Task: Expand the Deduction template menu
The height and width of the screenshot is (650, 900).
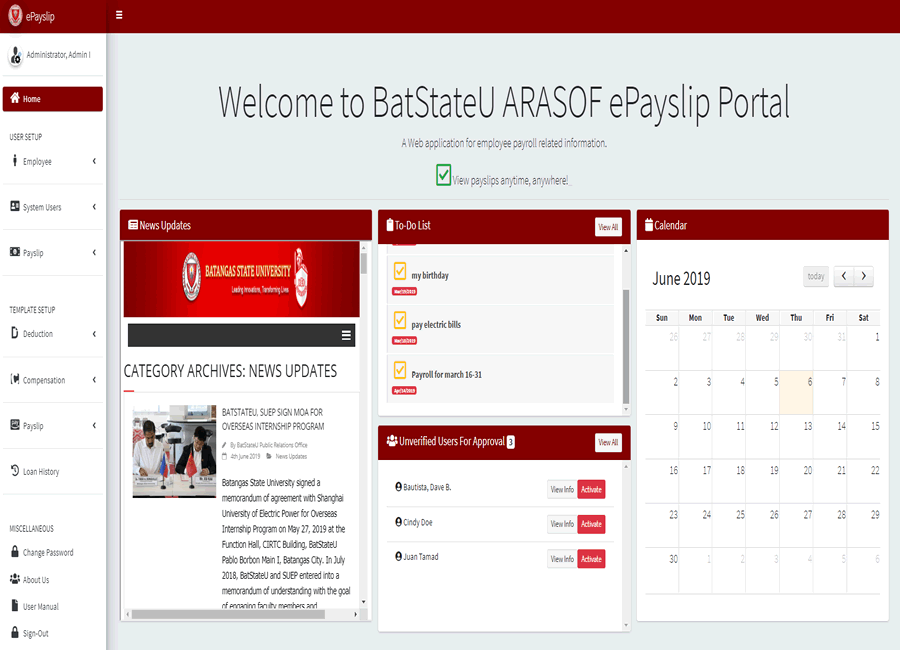Action: (x=16, y=333)
